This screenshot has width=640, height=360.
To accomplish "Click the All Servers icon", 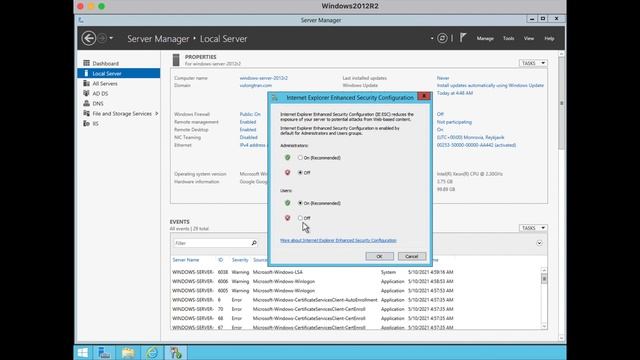I will pos(86,83).
